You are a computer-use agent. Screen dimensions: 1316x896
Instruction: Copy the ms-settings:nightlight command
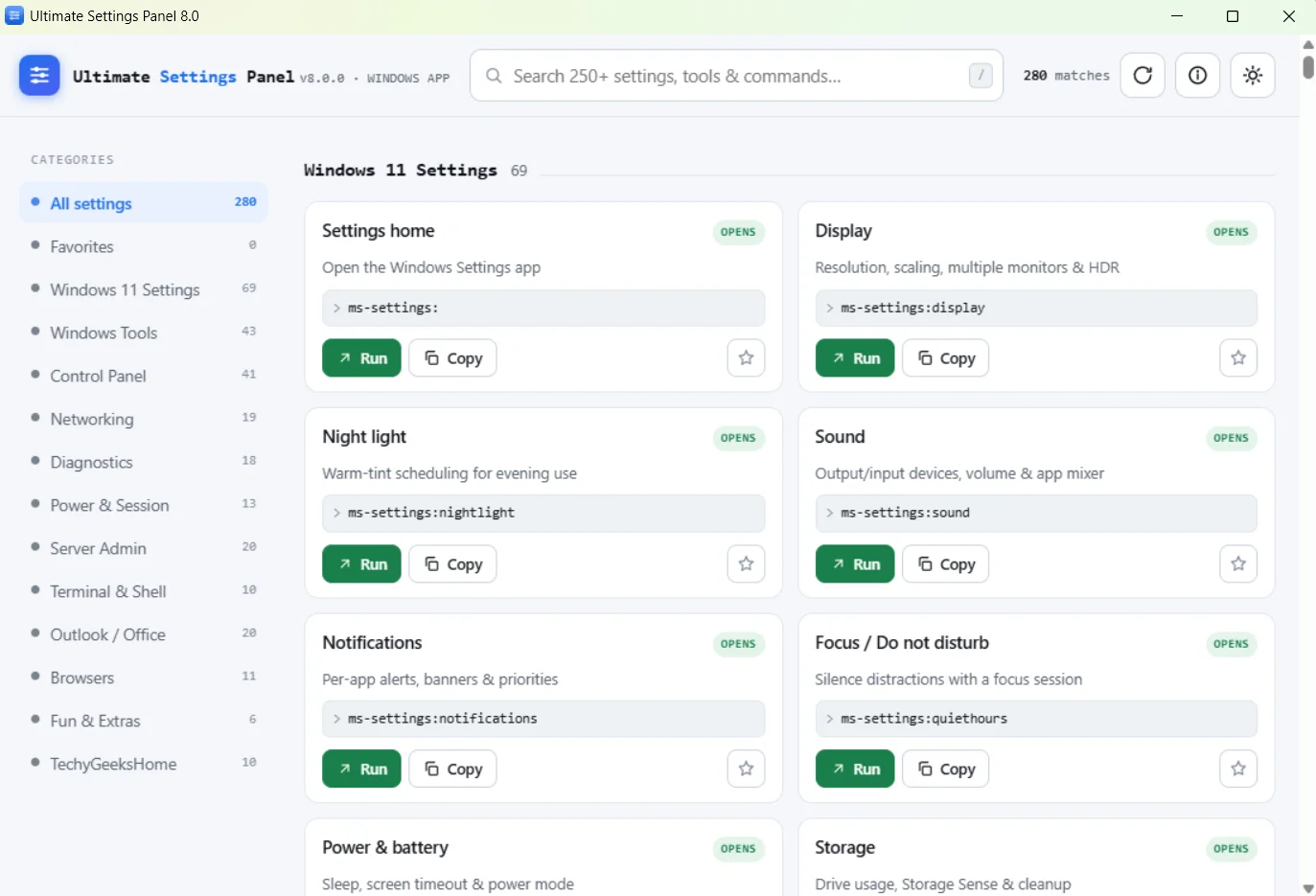point(452,564)
